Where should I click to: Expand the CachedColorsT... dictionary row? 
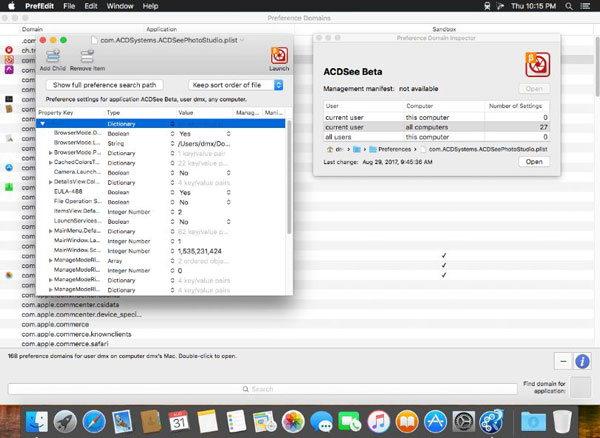coord(51,162)
